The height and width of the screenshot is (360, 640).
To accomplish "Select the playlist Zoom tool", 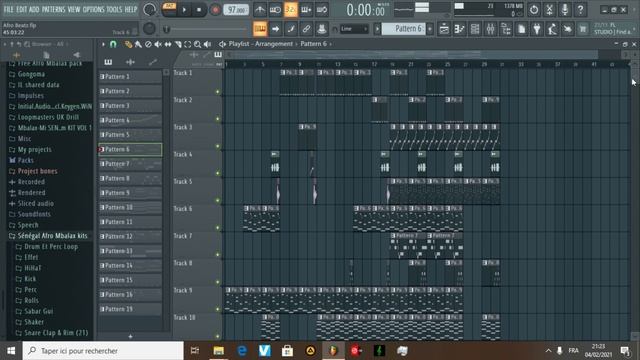I will (x=198, y=44).
